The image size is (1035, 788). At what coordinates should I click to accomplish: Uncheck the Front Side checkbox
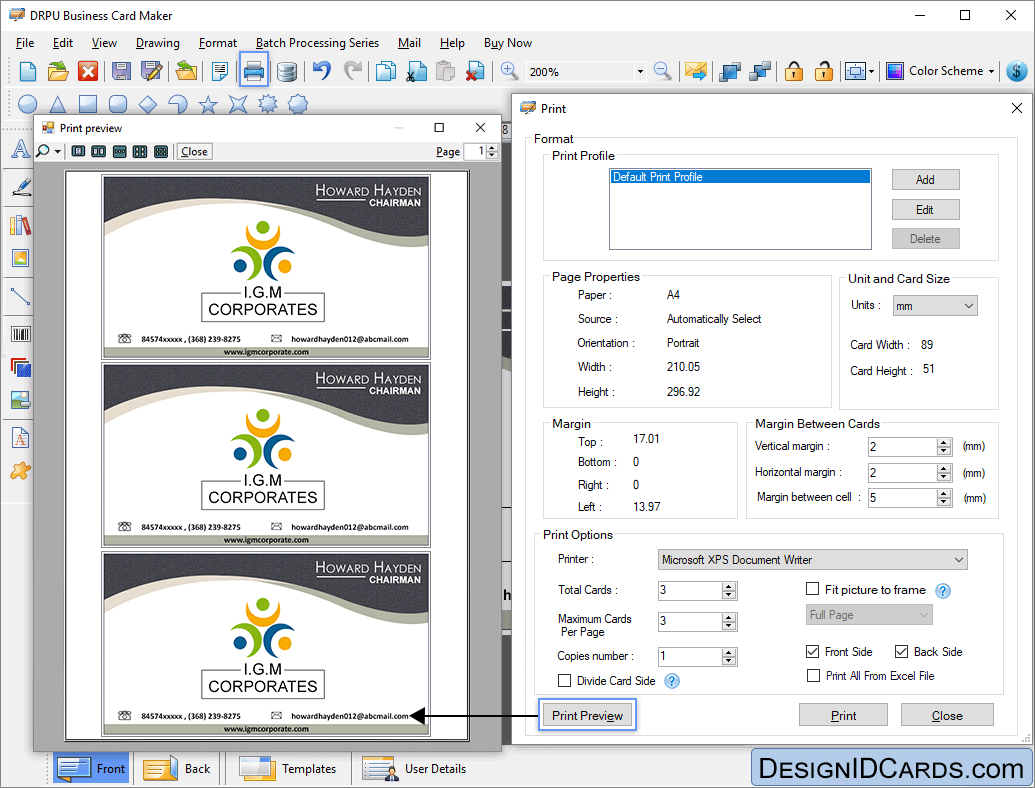tap(813, 651)
